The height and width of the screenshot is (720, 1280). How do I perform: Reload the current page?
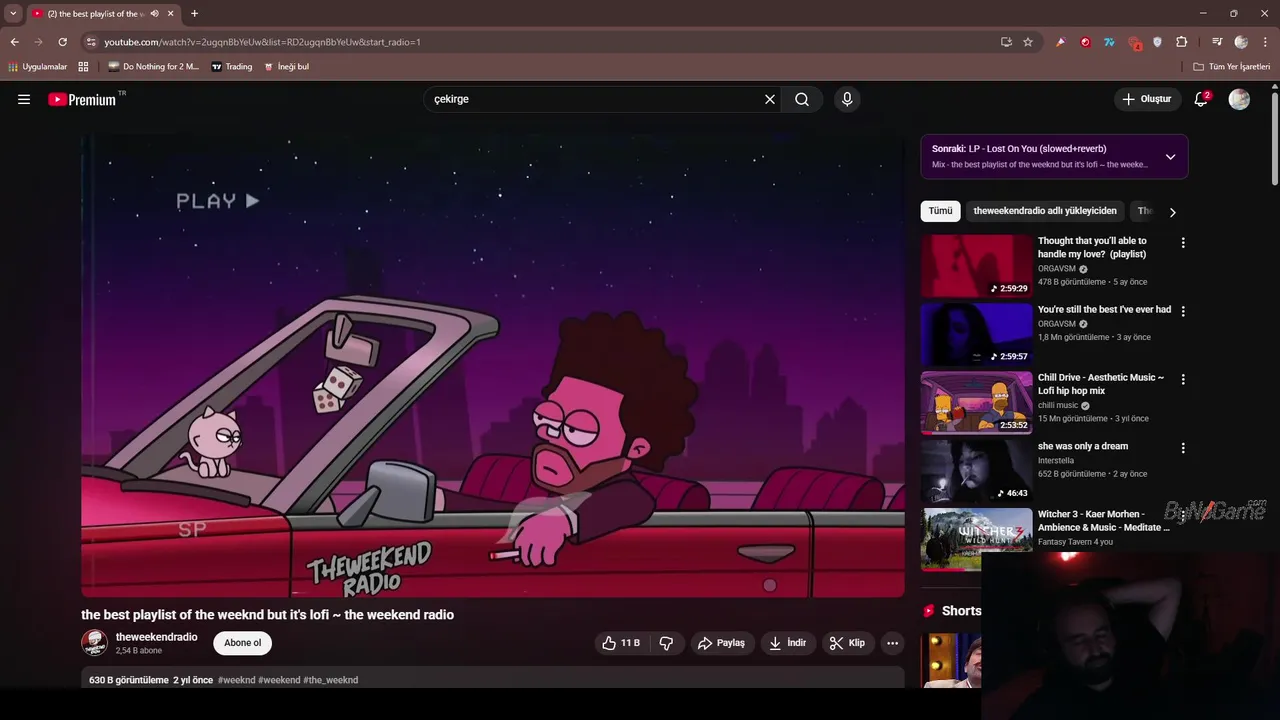tap(62, 42)
